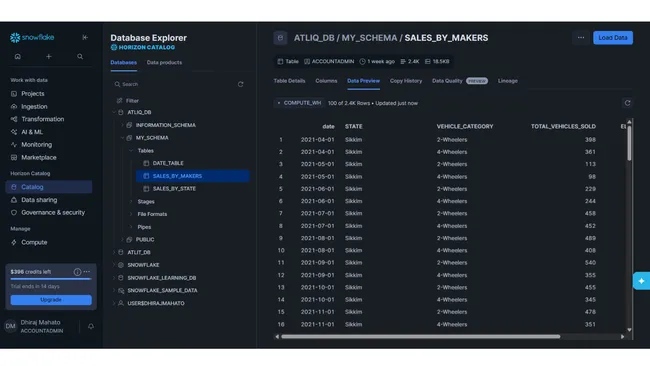Open SNOWFLAKE_SAMPLE_DATA database
This screenshot has height=366, width=650.
[x=162, y=291]
